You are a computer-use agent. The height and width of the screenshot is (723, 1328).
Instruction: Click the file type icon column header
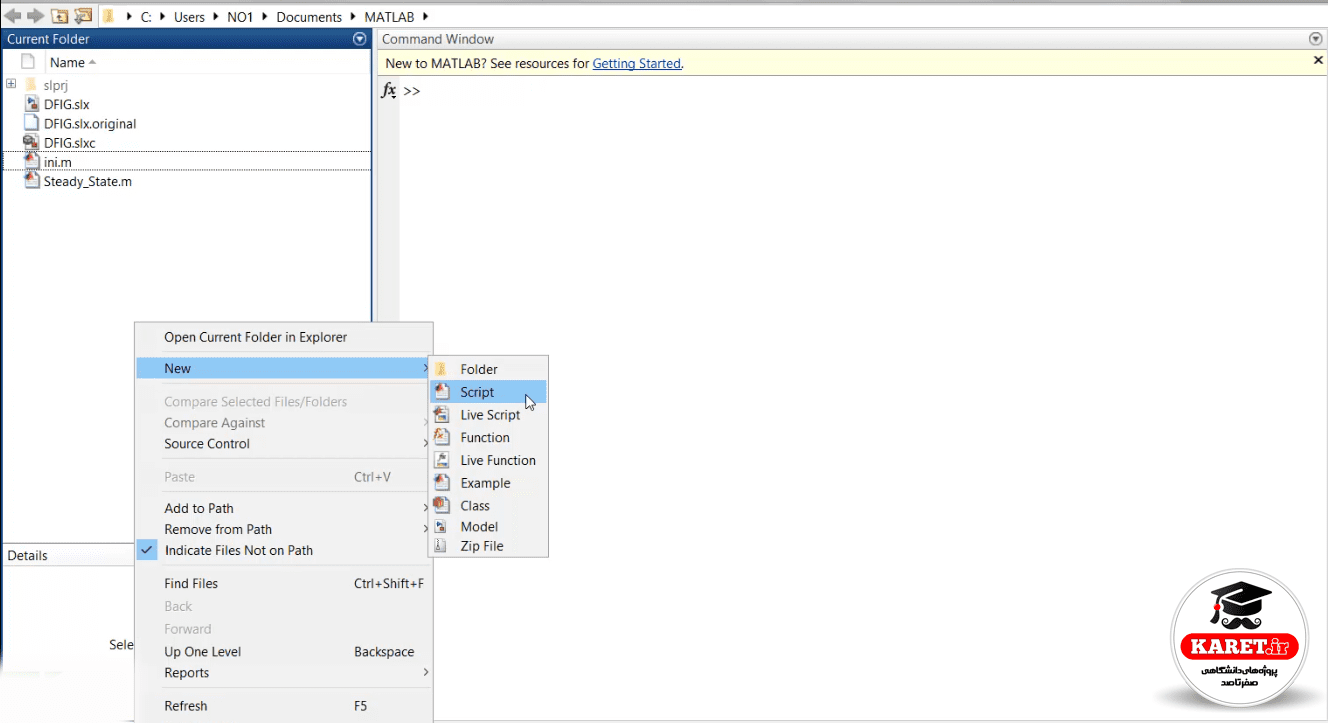click(x=28, y=62)
